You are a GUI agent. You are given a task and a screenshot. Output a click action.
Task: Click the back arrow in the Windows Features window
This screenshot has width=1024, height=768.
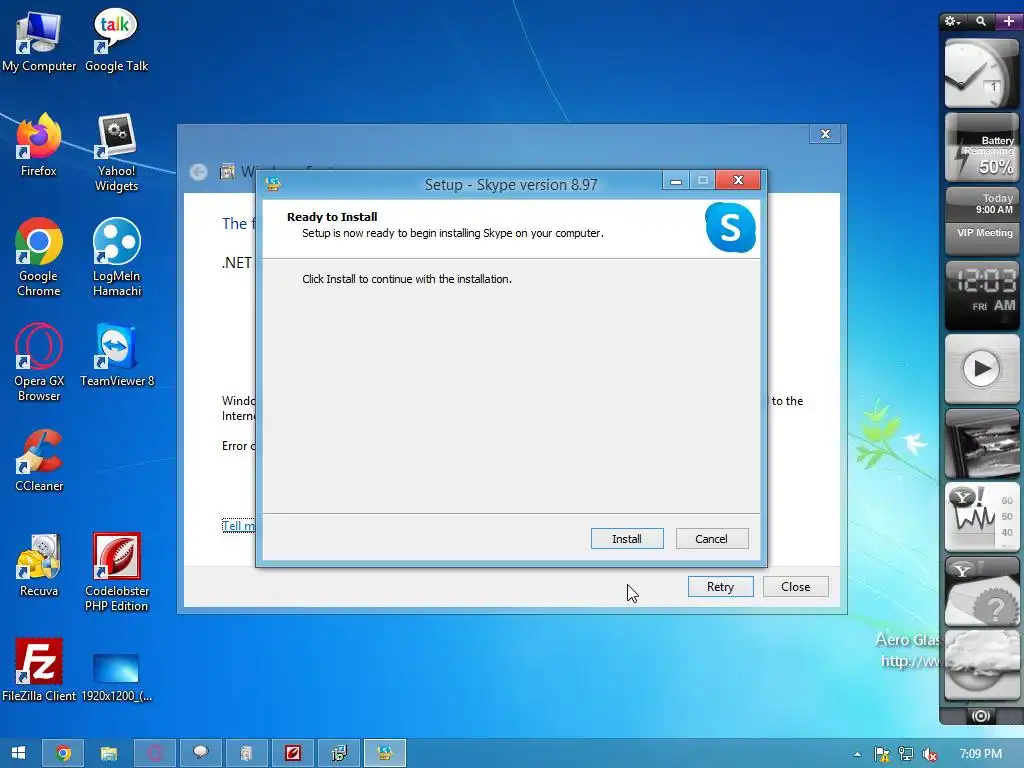pos(199,172)
